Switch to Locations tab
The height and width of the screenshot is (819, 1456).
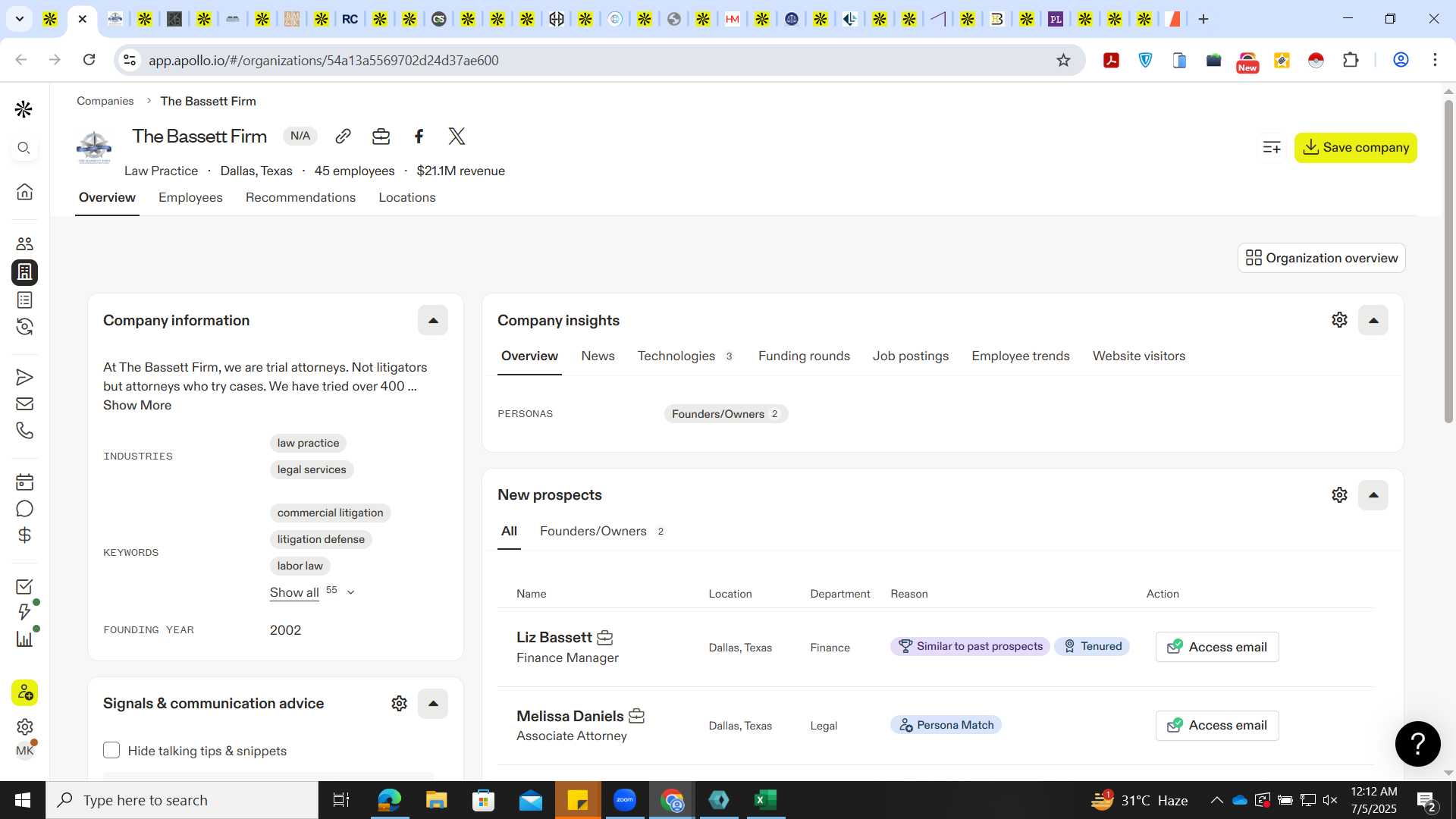click(407, 197)
